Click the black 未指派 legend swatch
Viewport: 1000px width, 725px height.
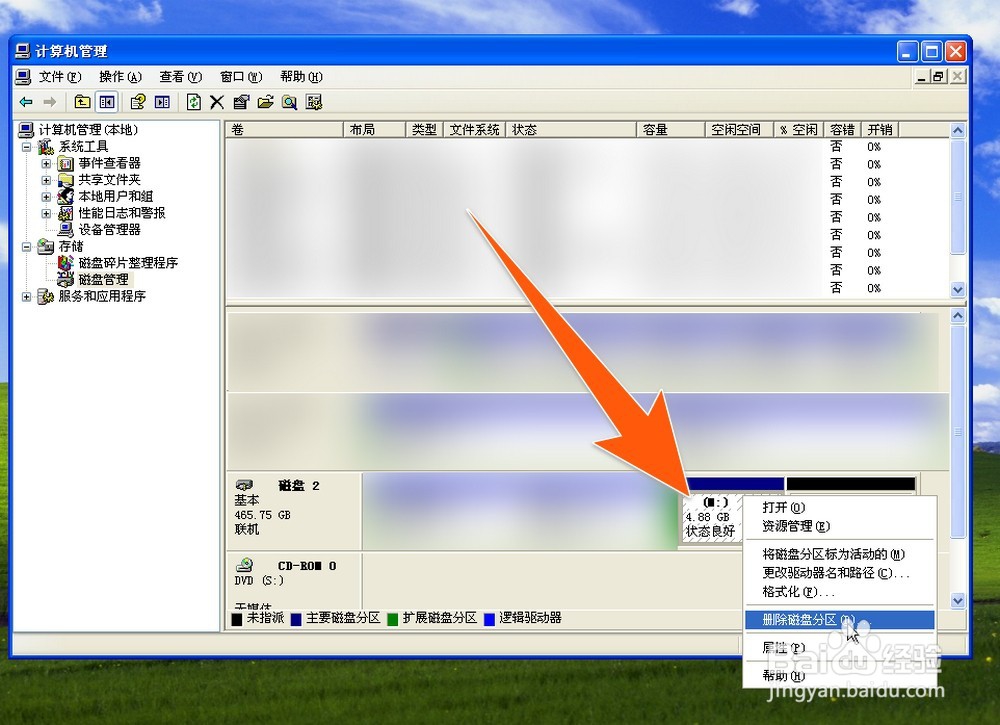click(237, 619)
